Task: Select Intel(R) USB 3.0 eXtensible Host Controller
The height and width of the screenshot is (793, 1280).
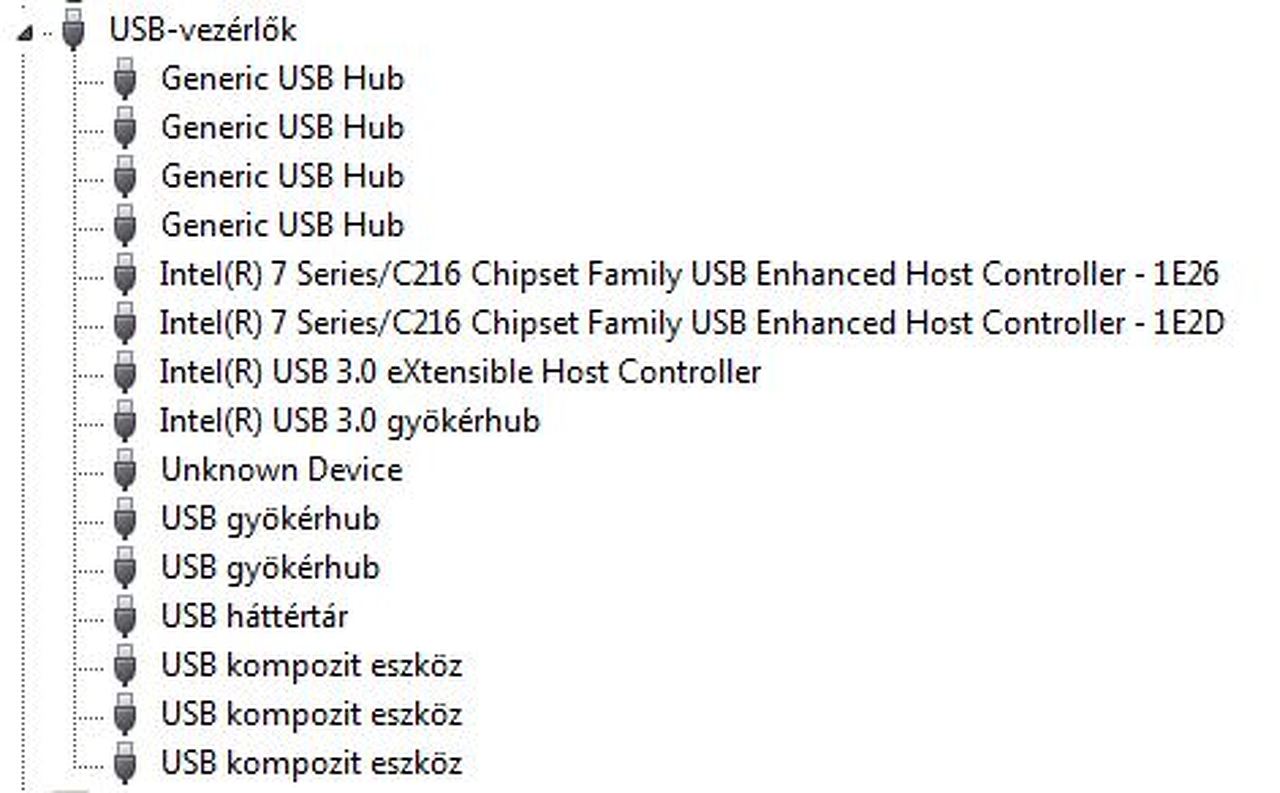Action: click(460, 372)
